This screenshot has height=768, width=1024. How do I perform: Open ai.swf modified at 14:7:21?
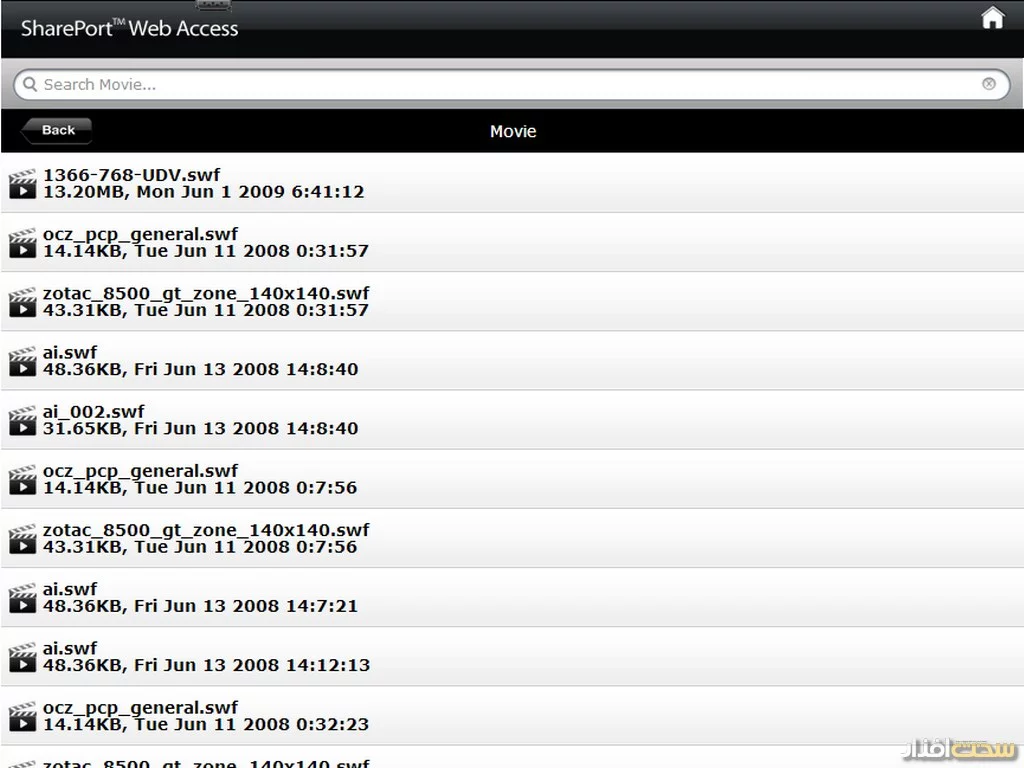pos(70,589)
